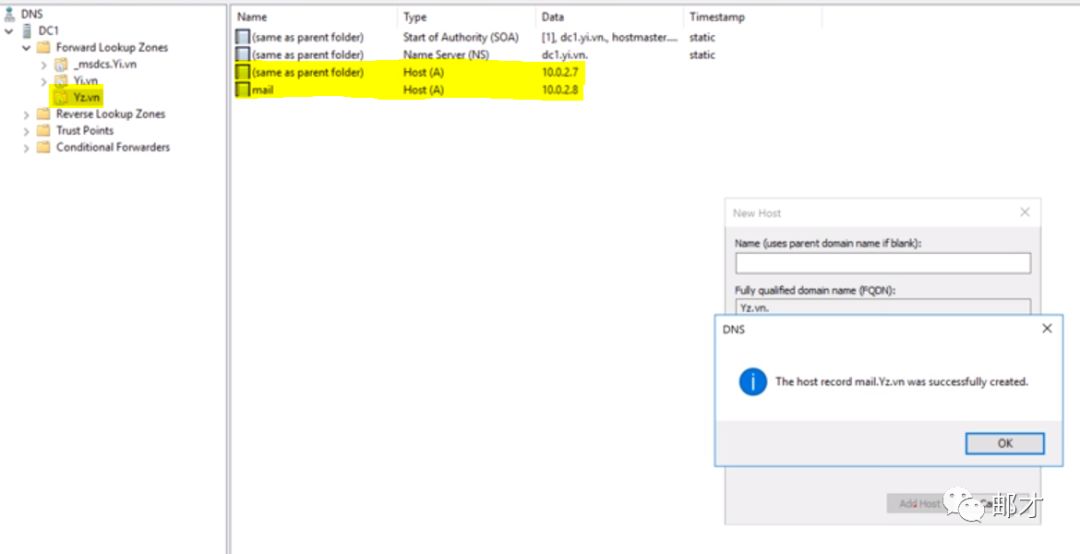Screen dimensions: 1080x554
Task: Expand the Conditional Forwarders node
Action: tap(26, 147)
